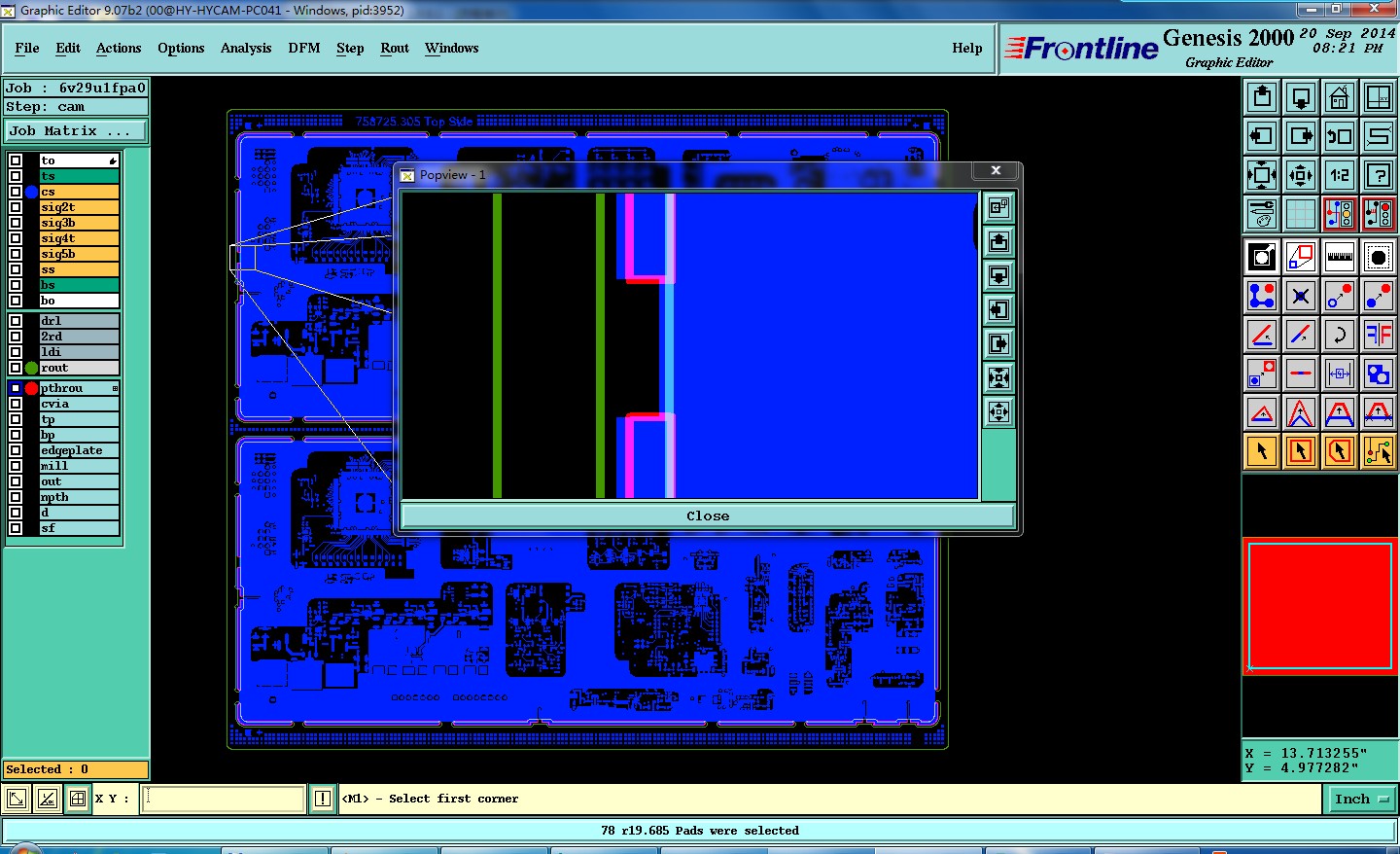Select the ruler measurement tool

click(x=1340, y=257)
